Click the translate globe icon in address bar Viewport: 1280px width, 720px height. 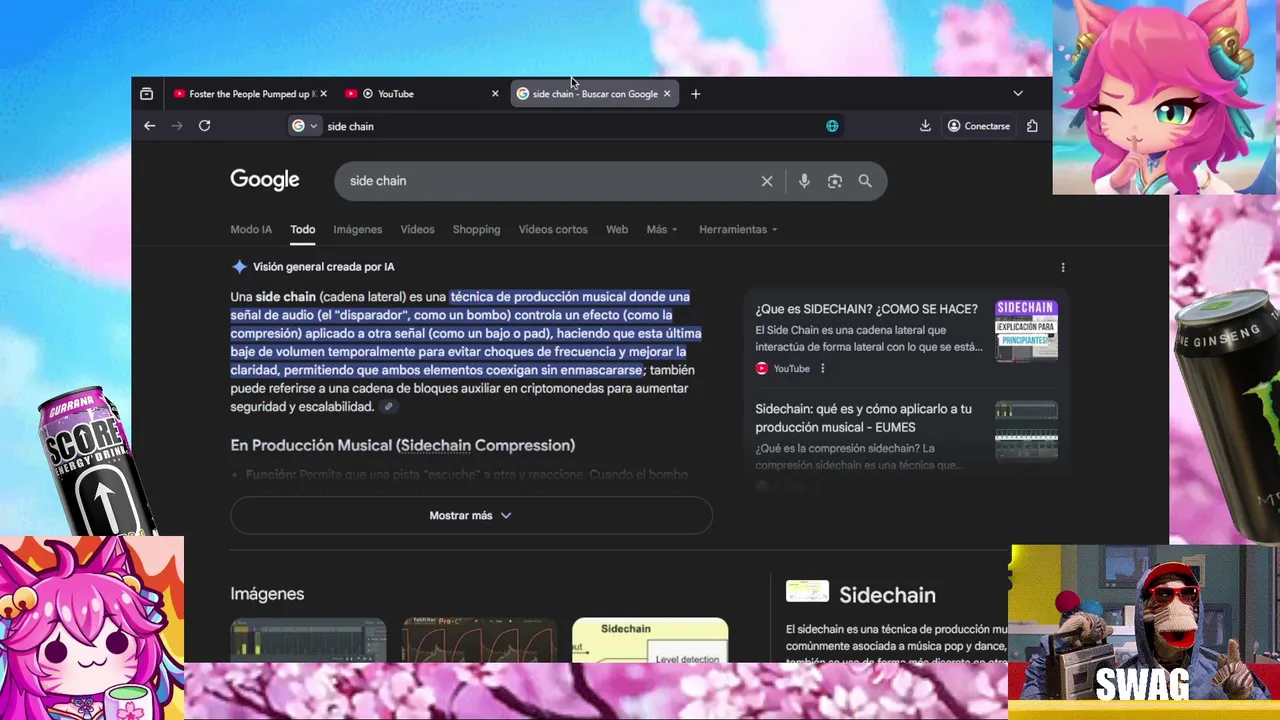click(832, 126)
